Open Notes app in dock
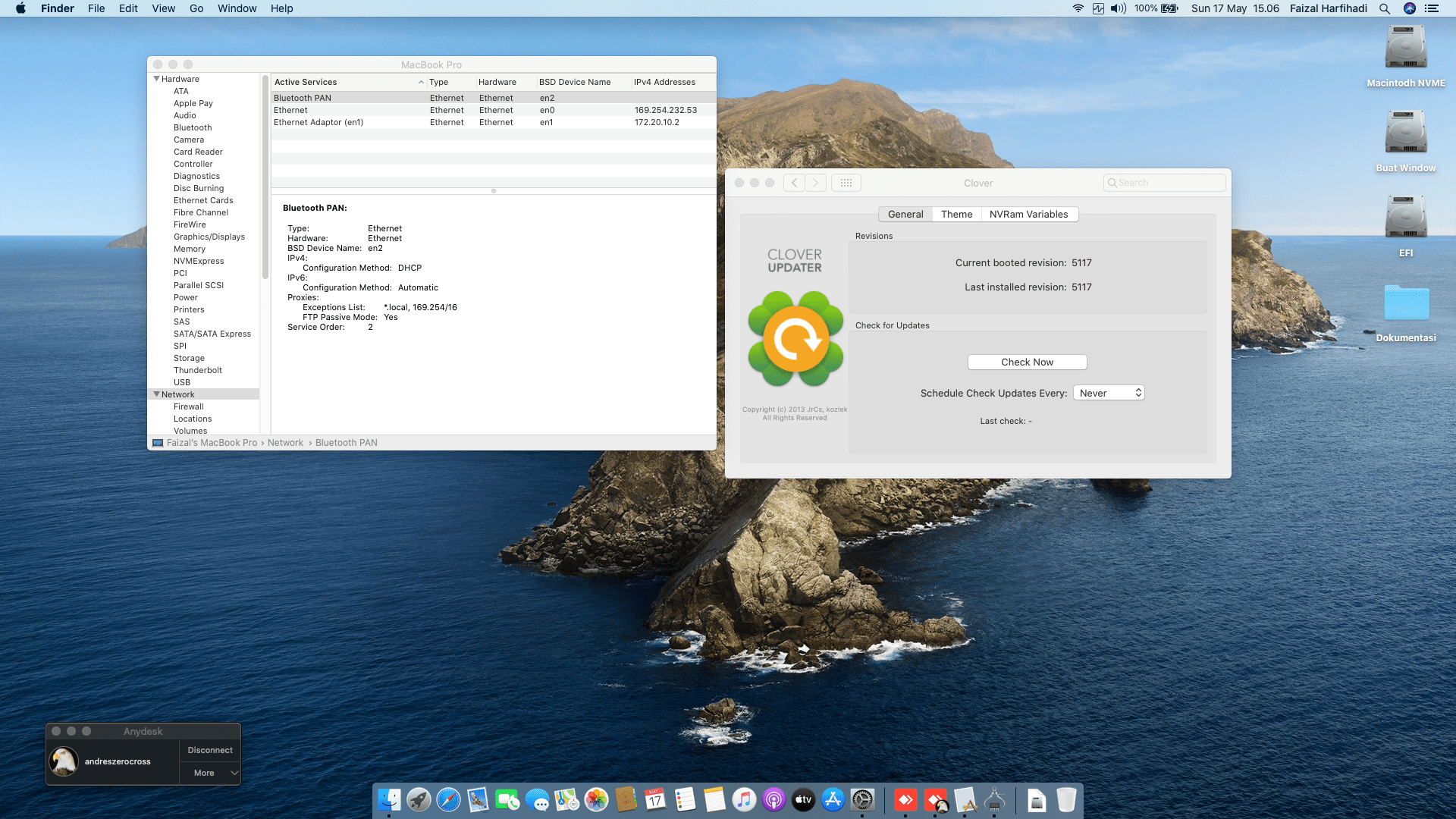The height and width of the screenshot is (819, 1456). [714, 799]
